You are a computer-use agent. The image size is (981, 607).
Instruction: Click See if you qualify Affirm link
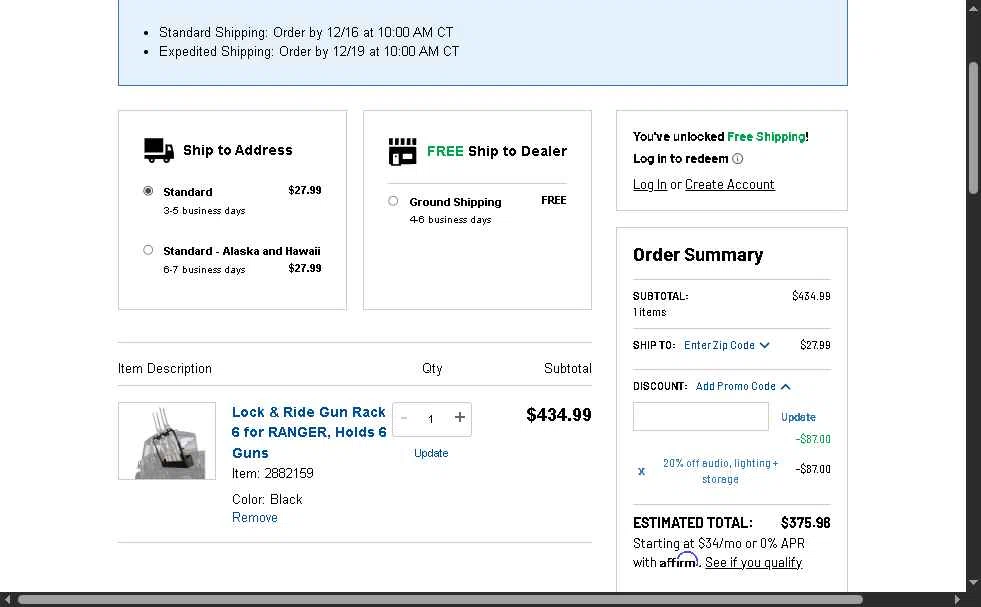coord(753,563)
